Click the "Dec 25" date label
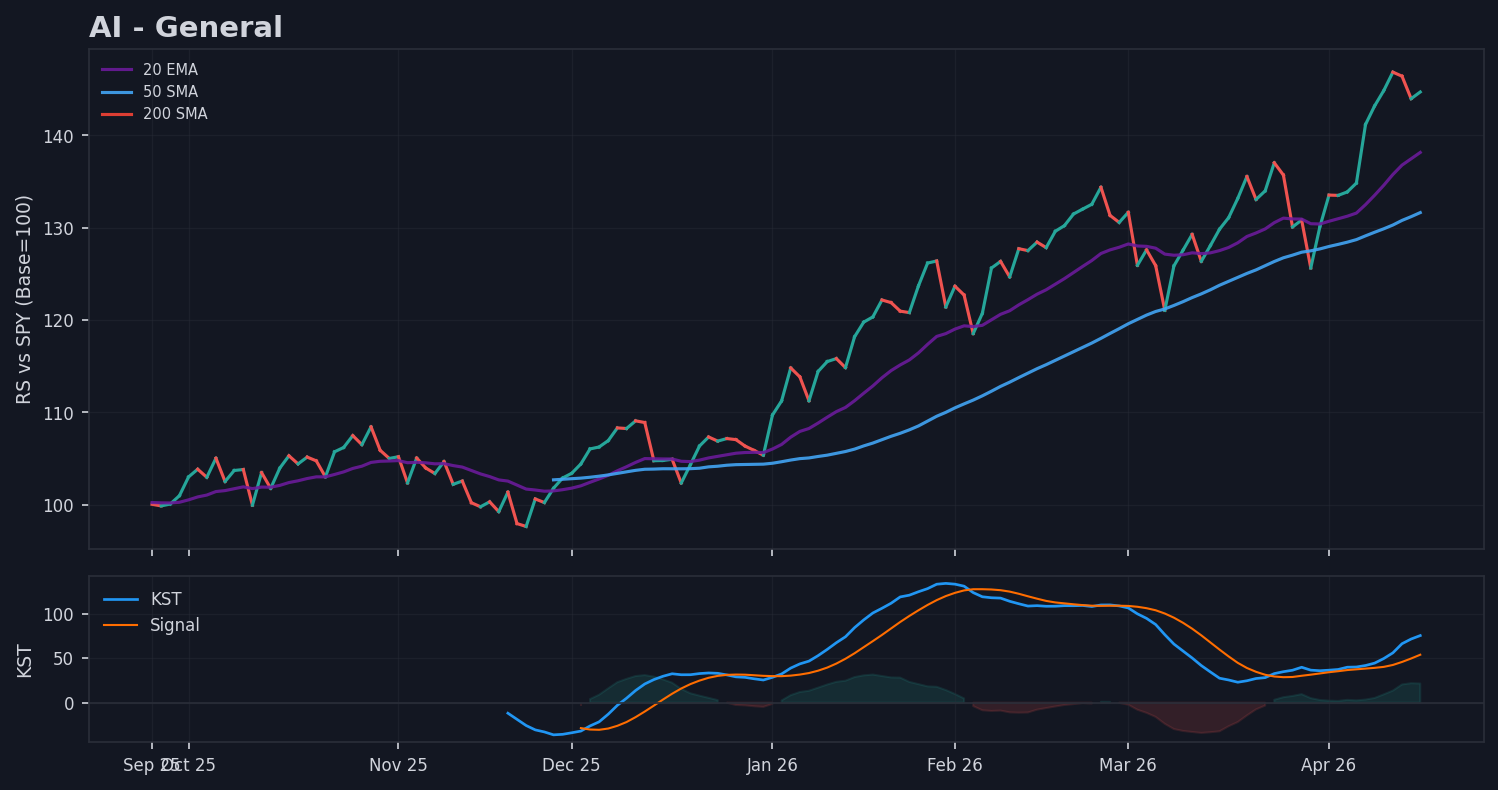This screenshot has height=790, width=1498. point(571,766)
